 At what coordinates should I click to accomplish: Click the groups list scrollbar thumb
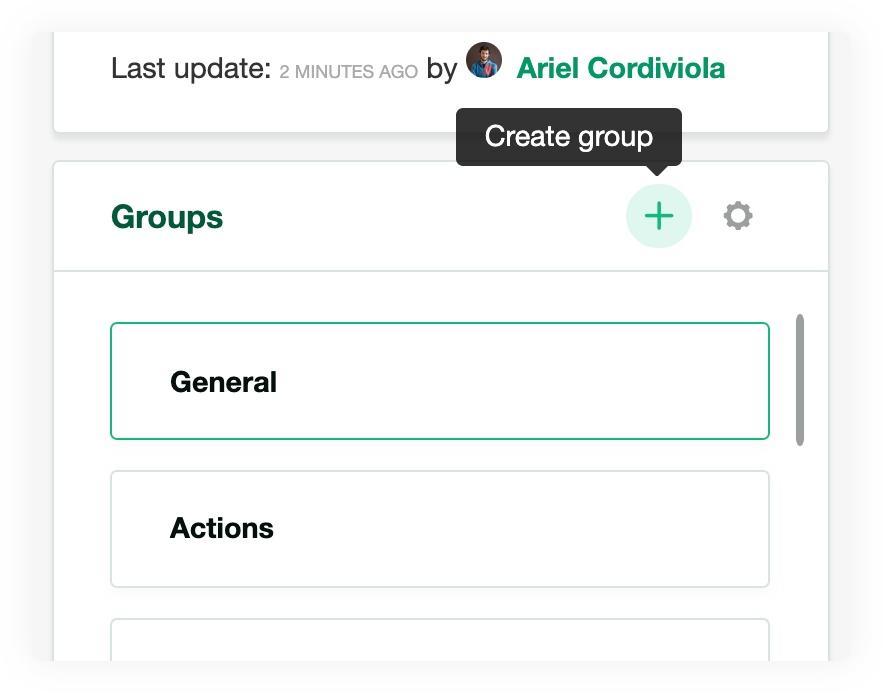[800, 380]
